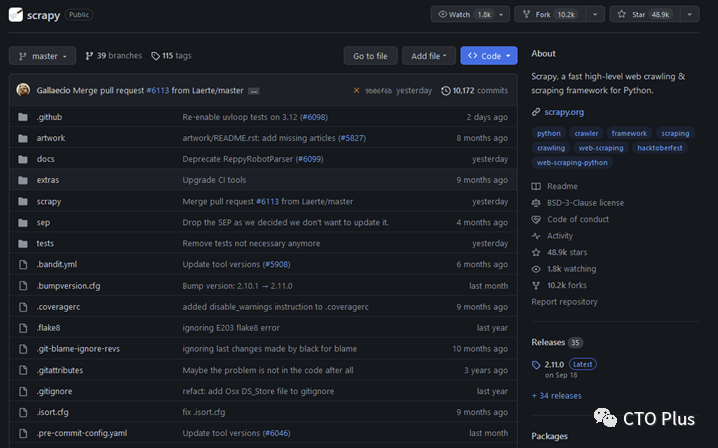Click file icon next to .flake8

(23, 328)
